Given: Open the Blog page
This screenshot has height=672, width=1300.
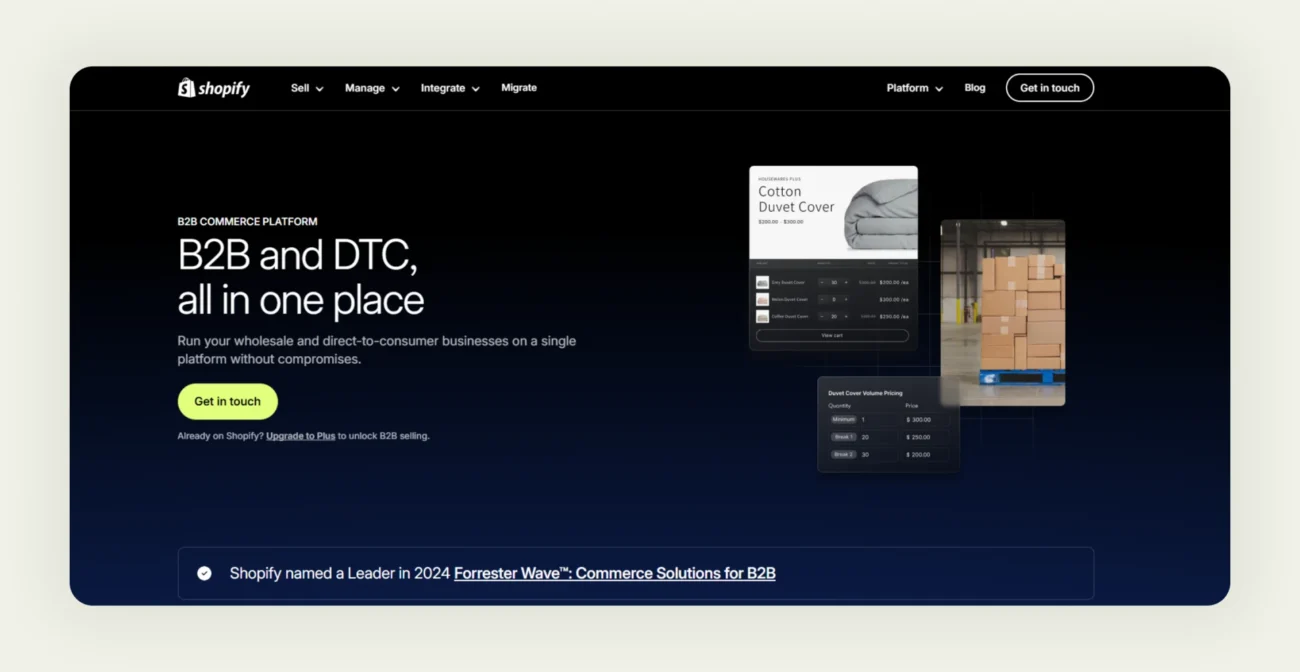Looking at the screenshot, I should click(x=974, y=88).
